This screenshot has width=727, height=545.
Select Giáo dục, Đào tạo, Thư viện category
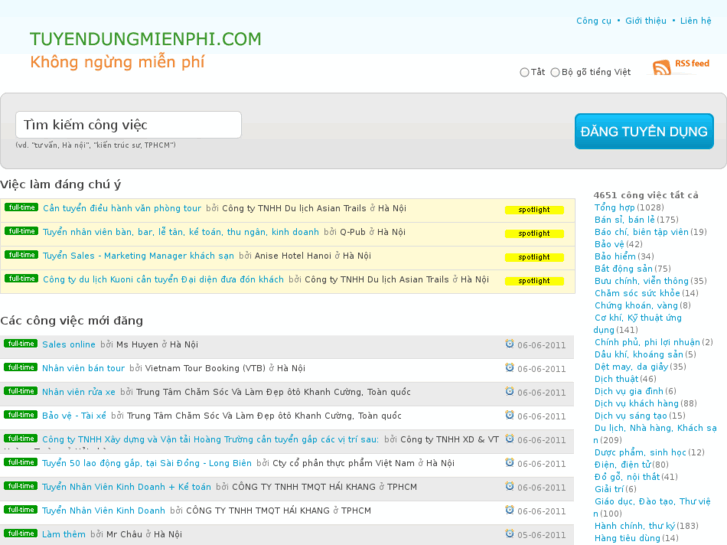(x=652, y=507)
